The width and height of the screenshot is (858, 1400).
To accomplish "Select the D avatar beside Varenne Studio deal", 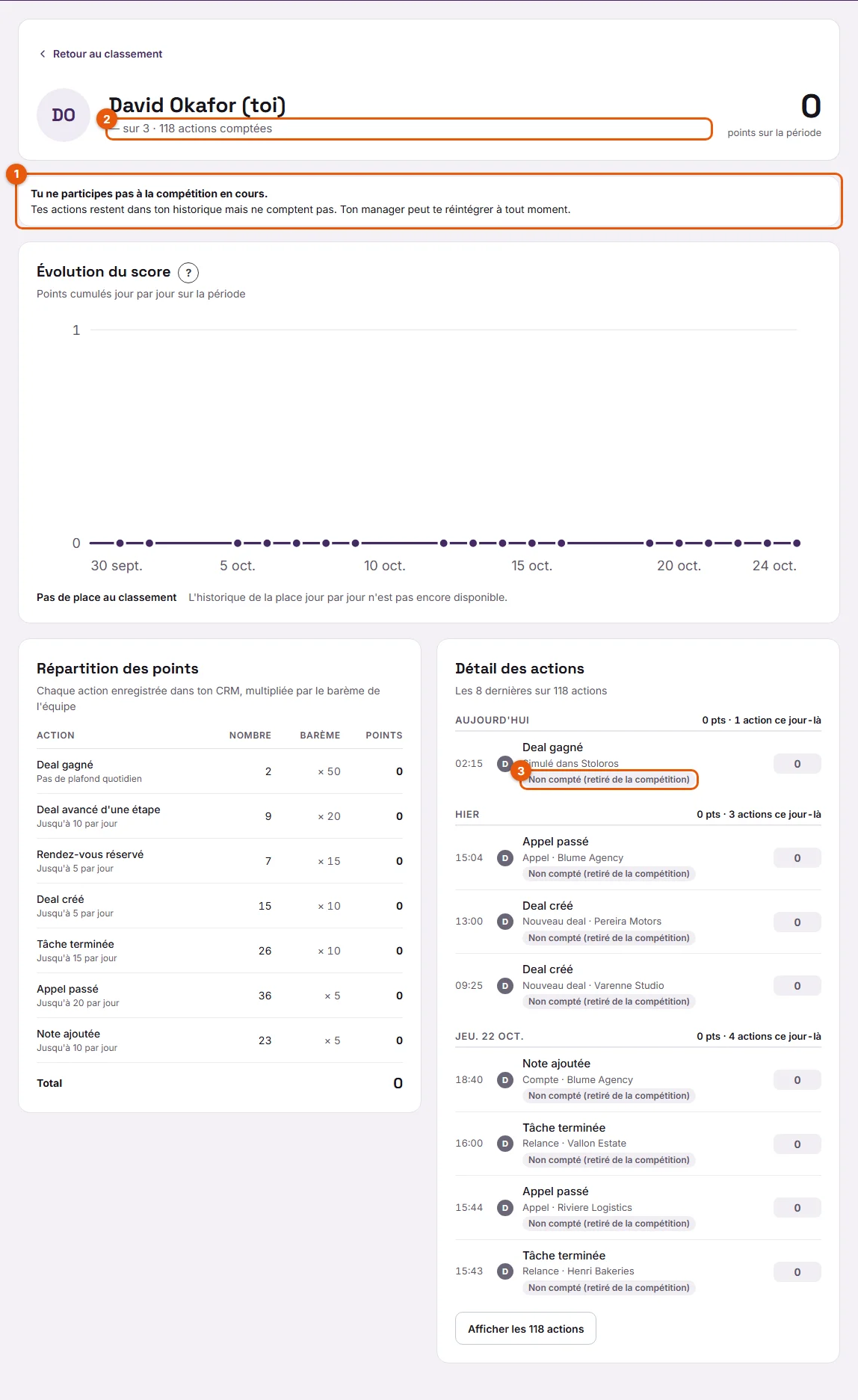I will (505, 986).
